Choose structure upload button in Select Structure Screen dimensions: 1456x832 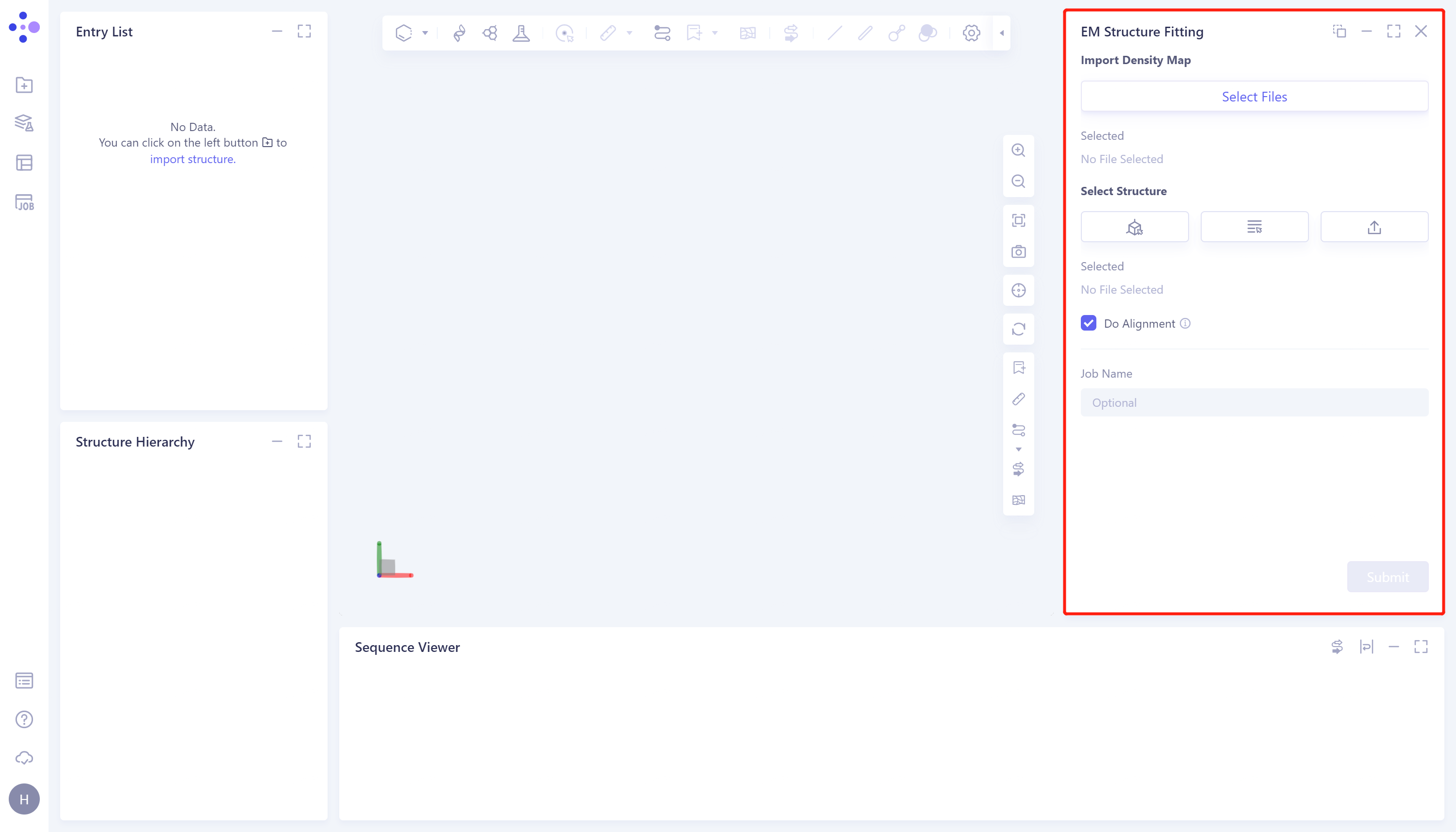point(1374,228)
